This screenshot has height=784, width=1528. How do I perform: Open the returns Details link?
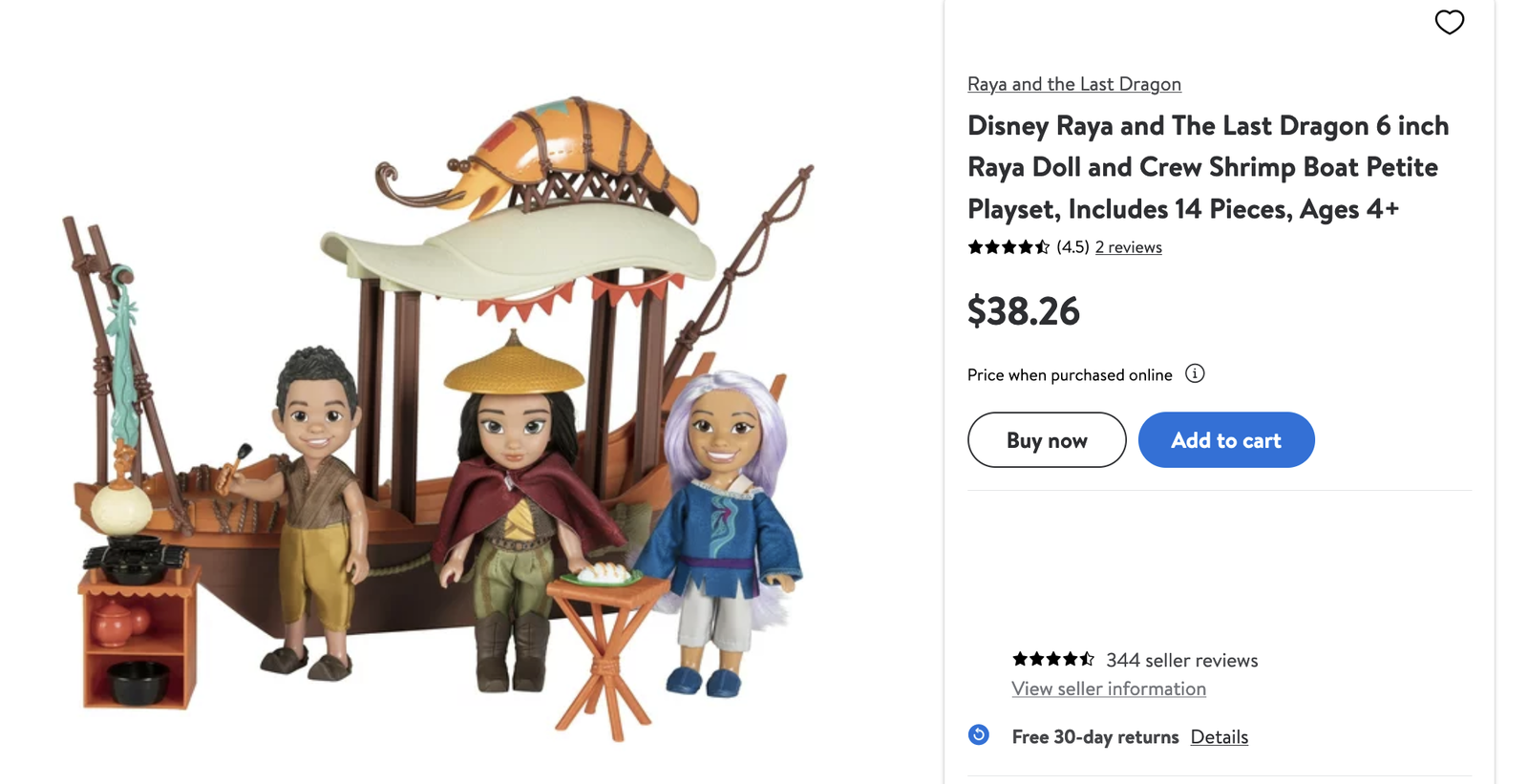pyautogui.click(x=1219, y=736)
